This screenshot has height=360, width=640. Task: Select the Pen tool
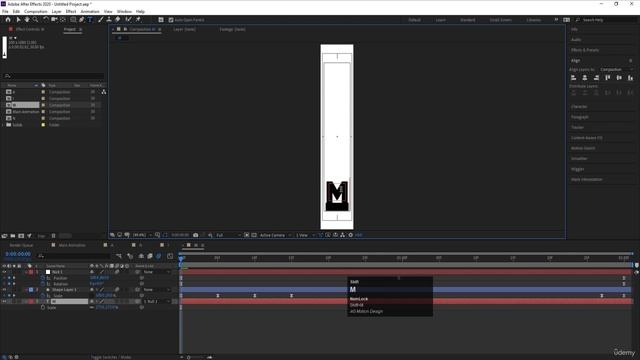point(82,19)
